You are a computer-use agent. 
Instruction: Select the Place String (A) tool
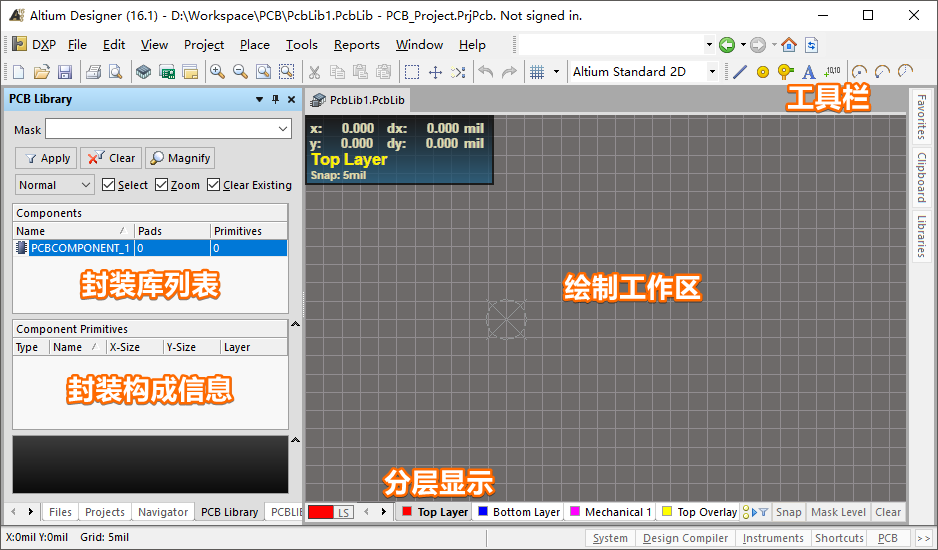point(808,72)
